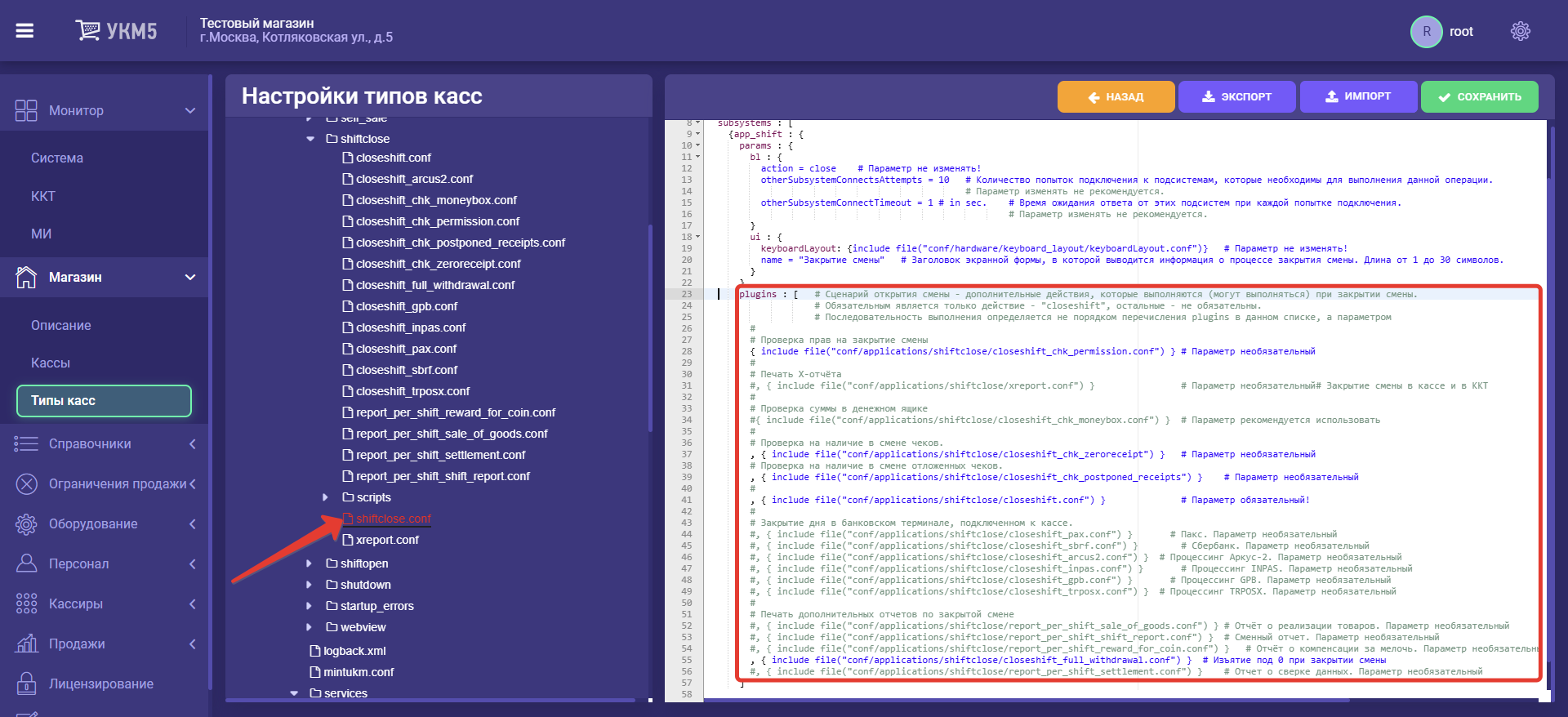Fold code at line 9 gutter arrow

697,134
